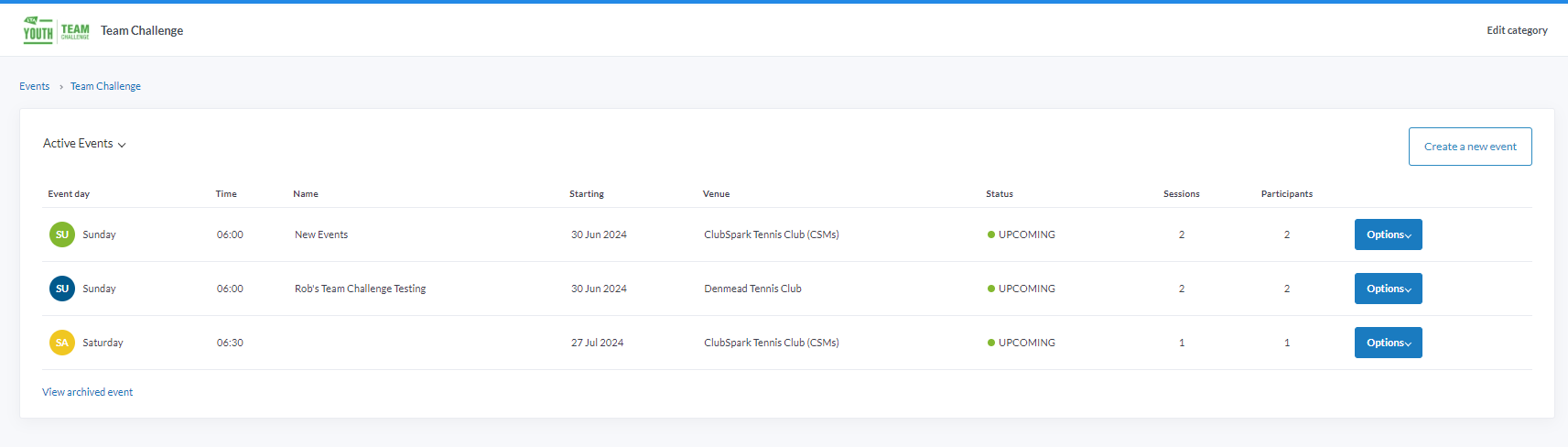Click the New Events status dot
1568x447 pixels.
991,234
